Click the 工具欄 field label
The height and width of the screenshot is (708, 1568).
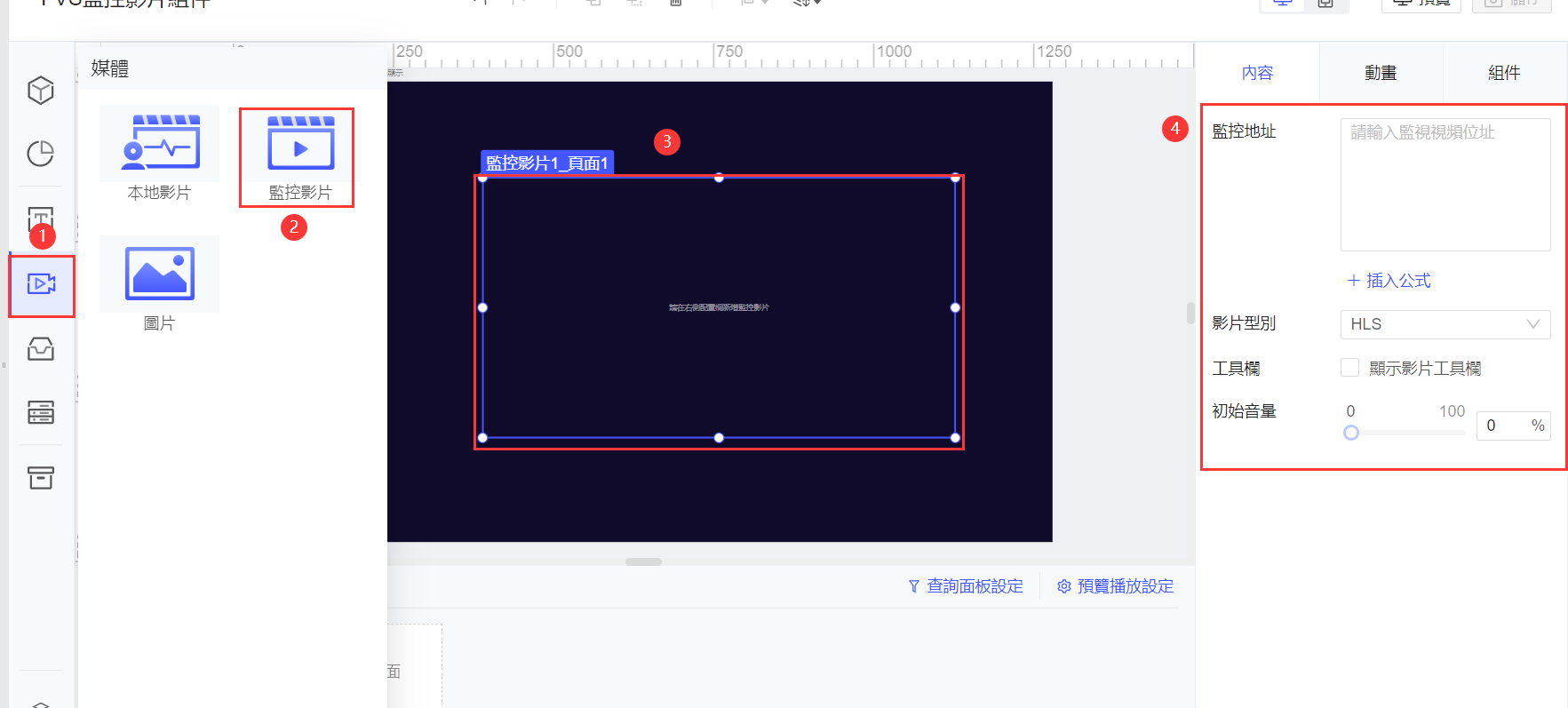1236,368
